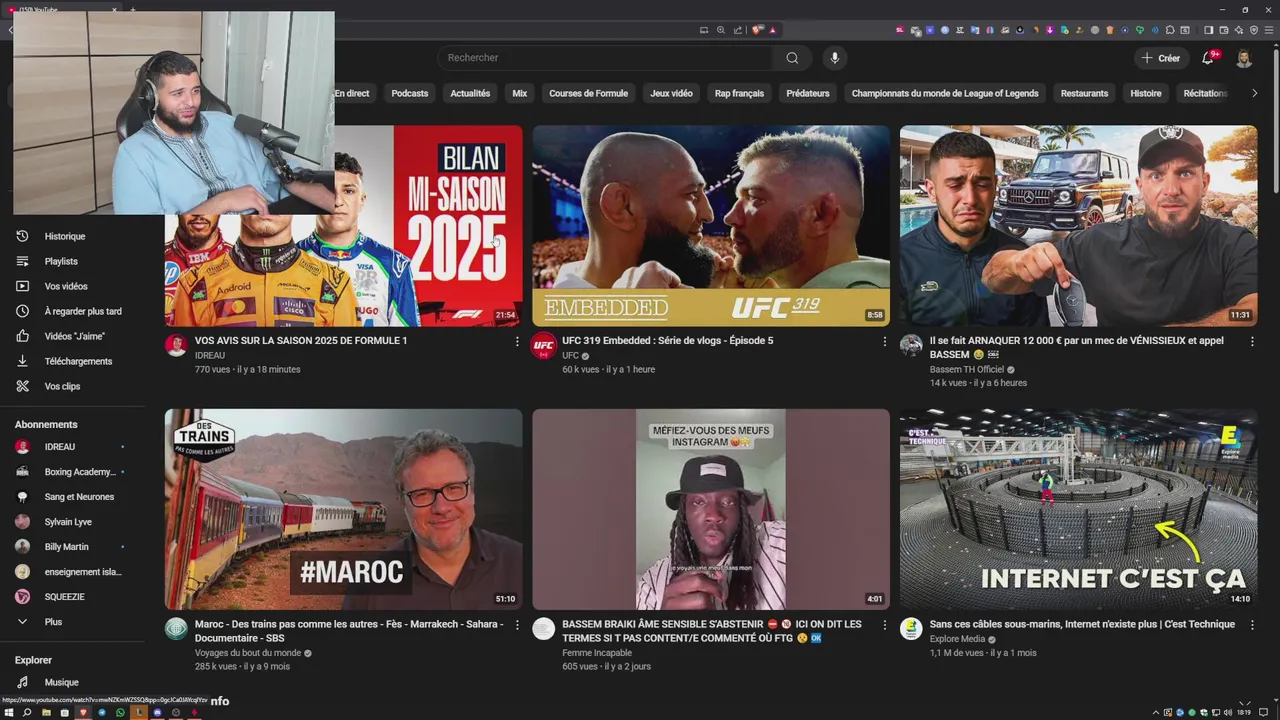Show more filter chips with right arrow
1280x720 pixels.
pos(1255,93)
